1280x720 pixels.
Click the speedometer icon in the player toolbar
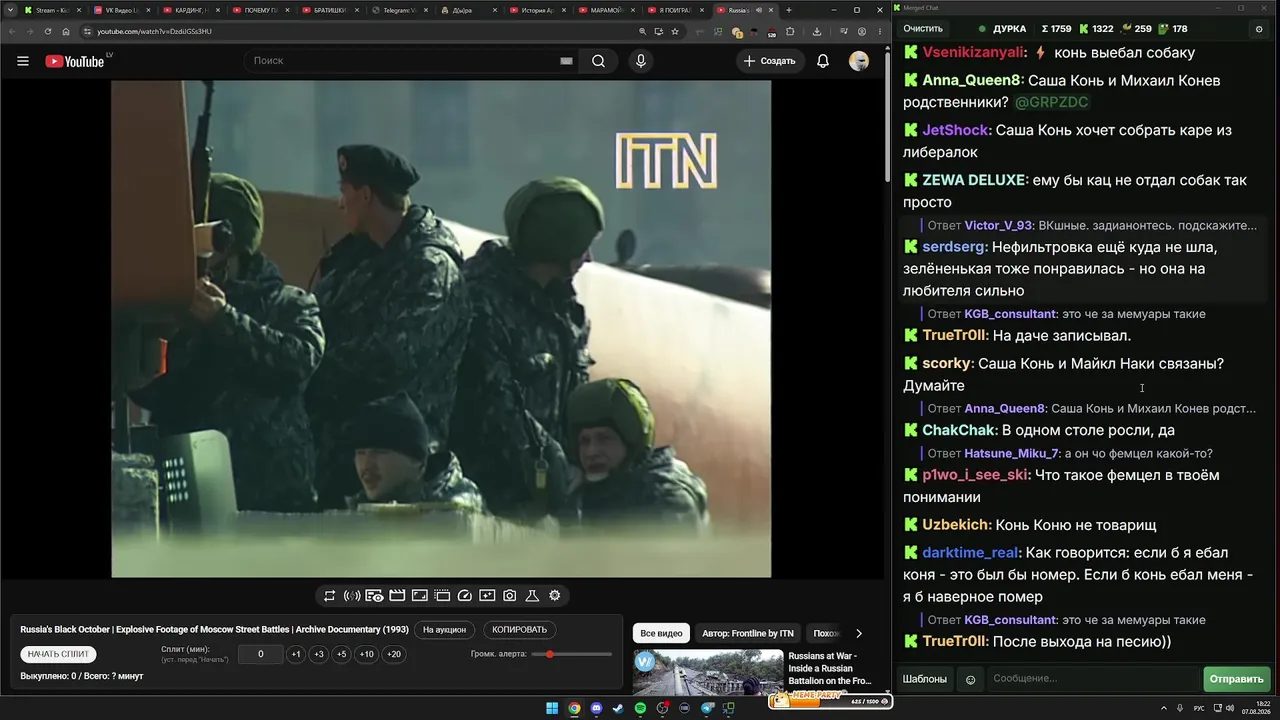click(464, 596)
